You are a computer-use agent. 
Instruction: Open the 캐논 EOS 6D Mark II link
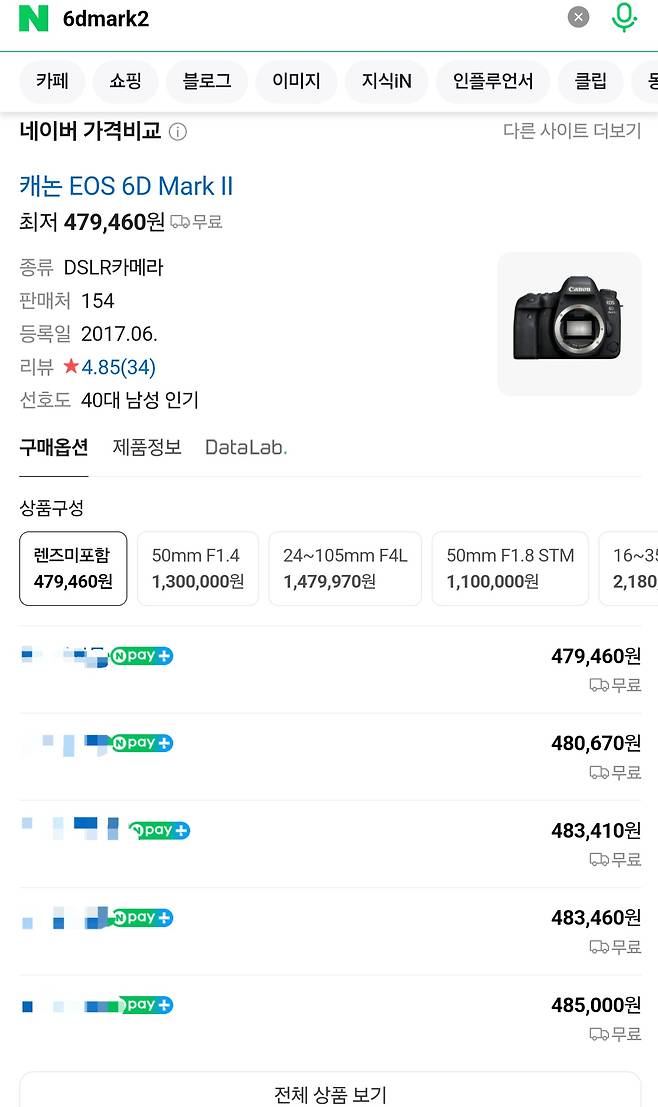click(x=126, y=186)
